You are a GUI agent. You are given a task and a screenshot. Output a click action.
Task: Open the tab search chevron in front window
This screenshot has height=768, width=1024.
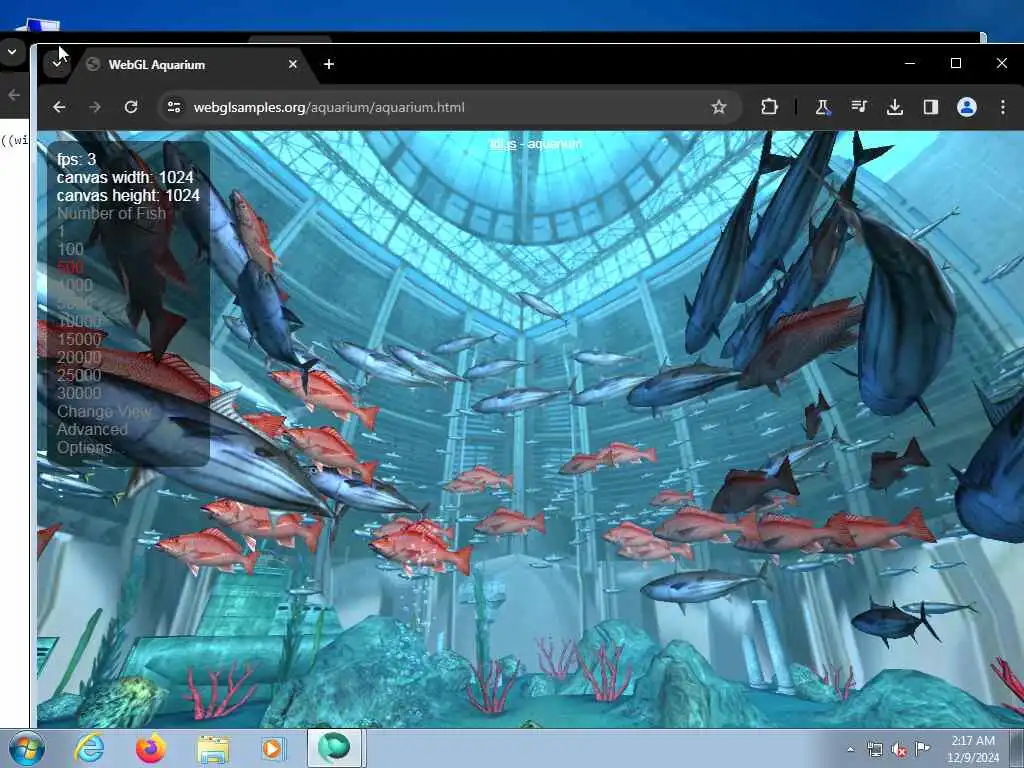[57, 64]
